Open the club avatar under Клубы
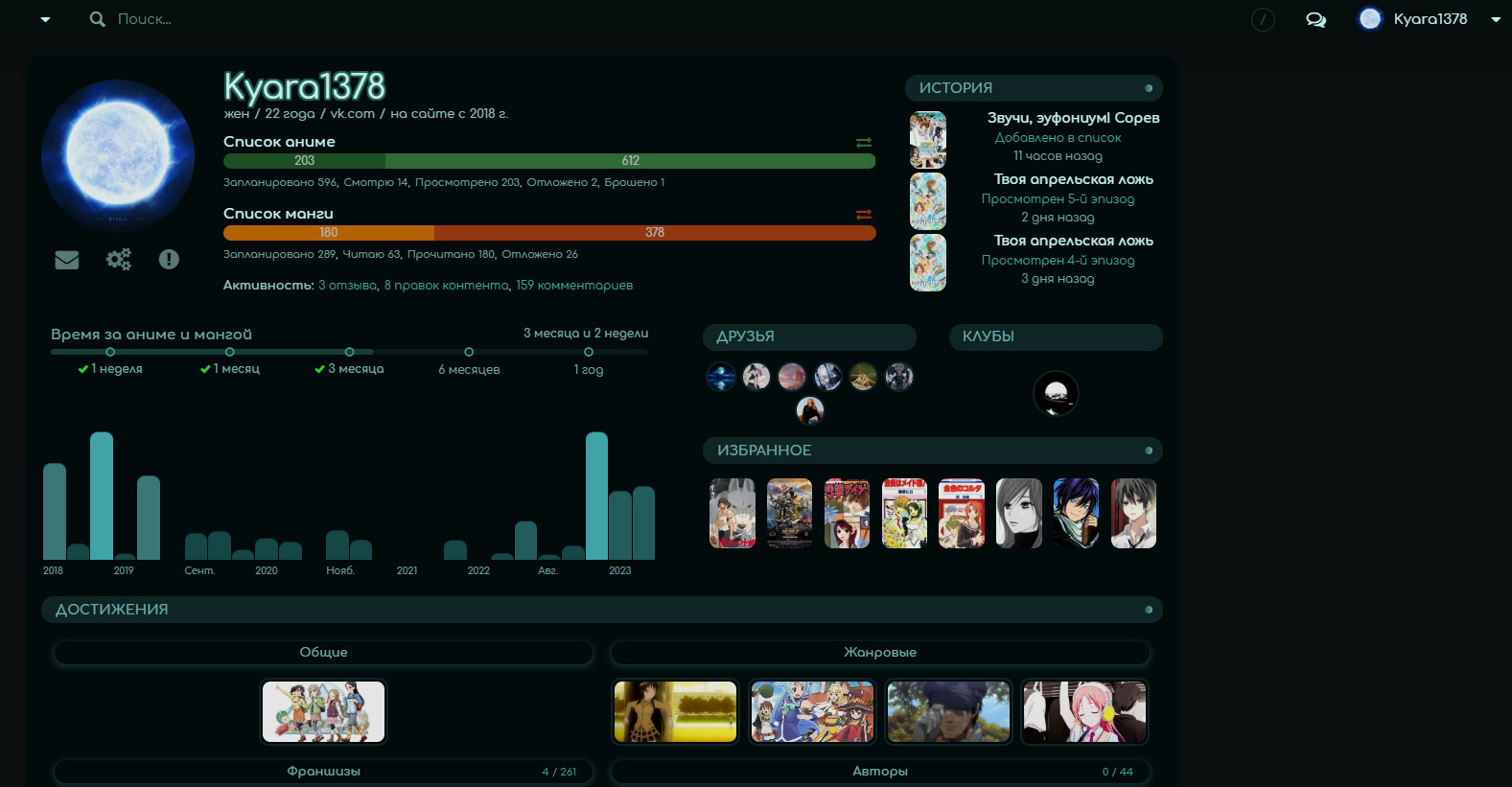The image size is (1512, 787). [x=1056, y=393]
